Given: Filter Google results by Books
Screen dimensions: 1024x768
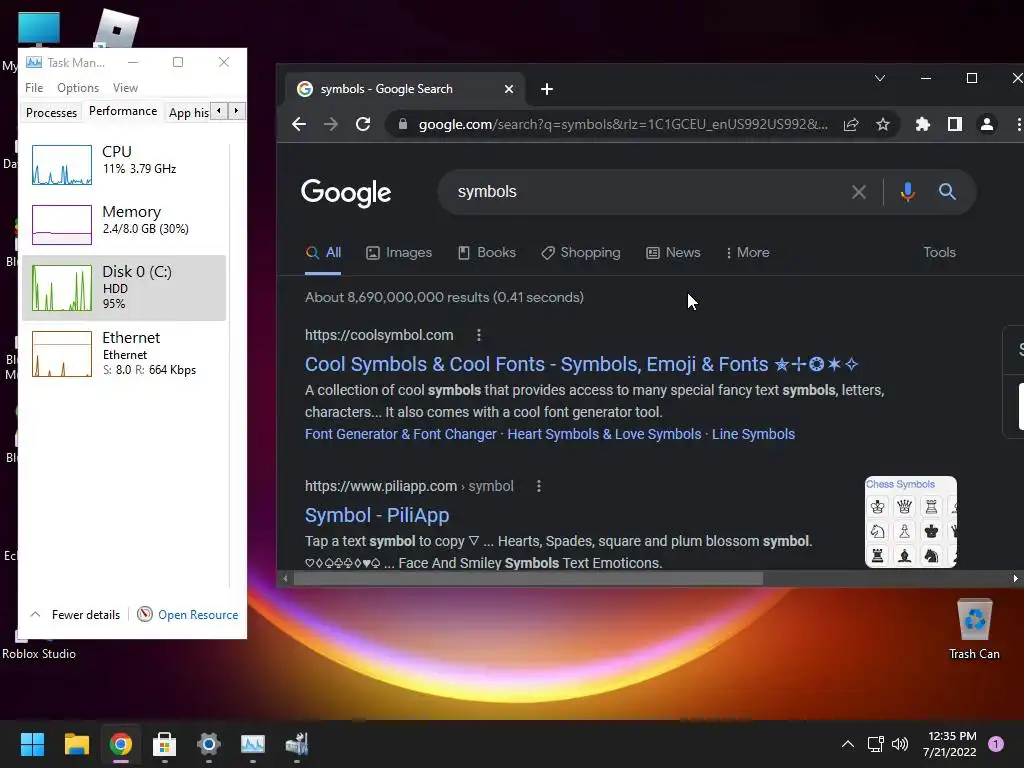Looking at the screenshot, I should point(487,253).
